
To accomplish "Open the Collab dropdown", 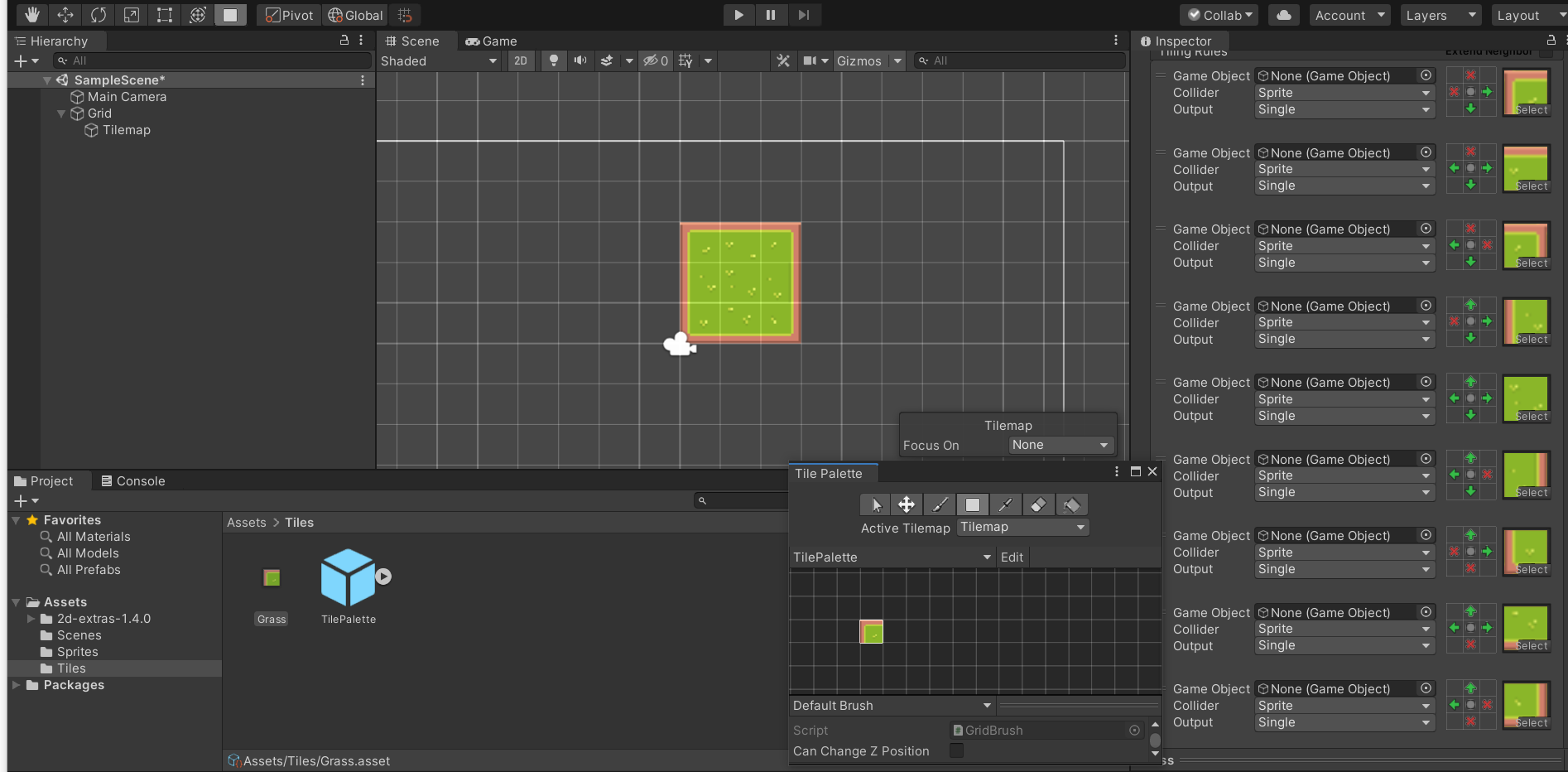I will (x=1219, y=15).
